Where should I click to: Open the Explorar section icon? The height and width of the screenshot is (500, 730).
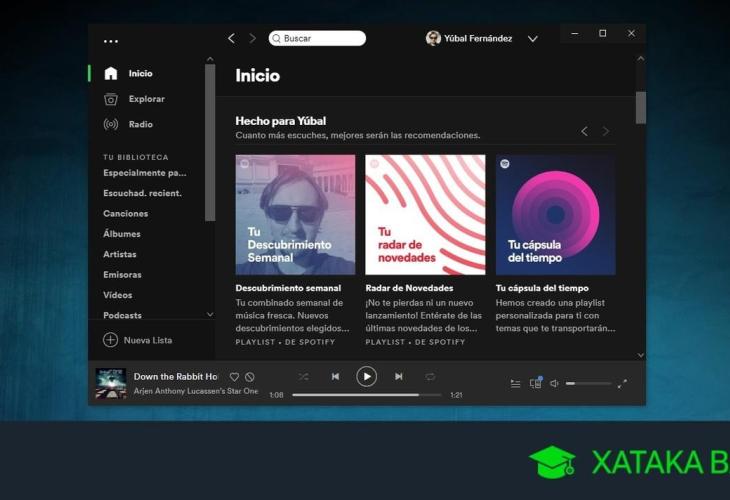point(111,99)
